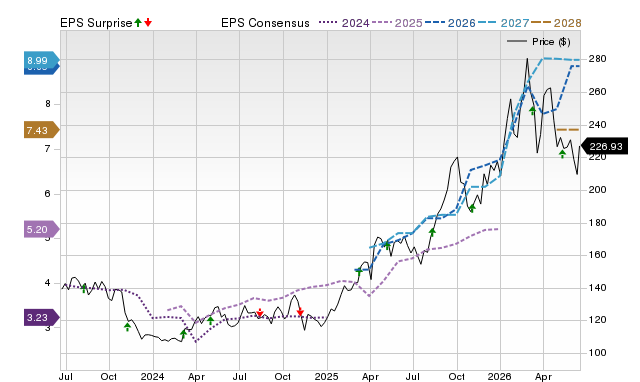Click the EPS Consensus legend title
Screen dimensions: 640x382
(265, 23)
